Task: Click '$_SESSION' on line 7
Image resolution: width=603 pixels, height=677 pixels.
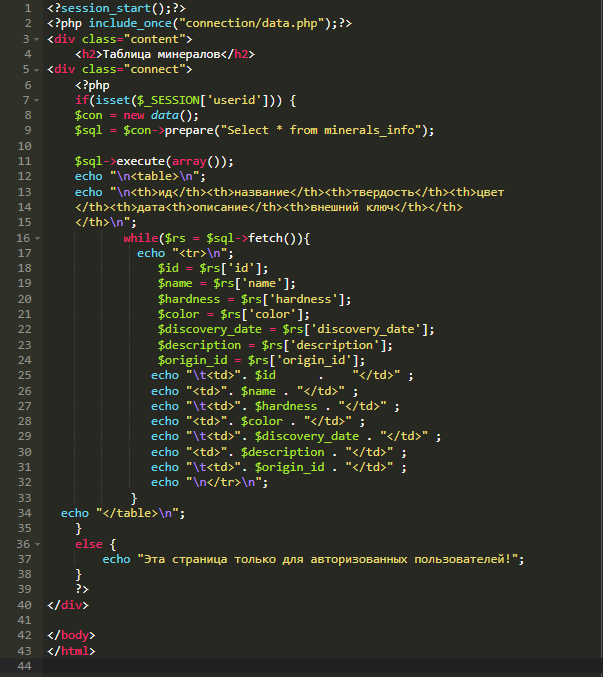Action: point(168,100)
